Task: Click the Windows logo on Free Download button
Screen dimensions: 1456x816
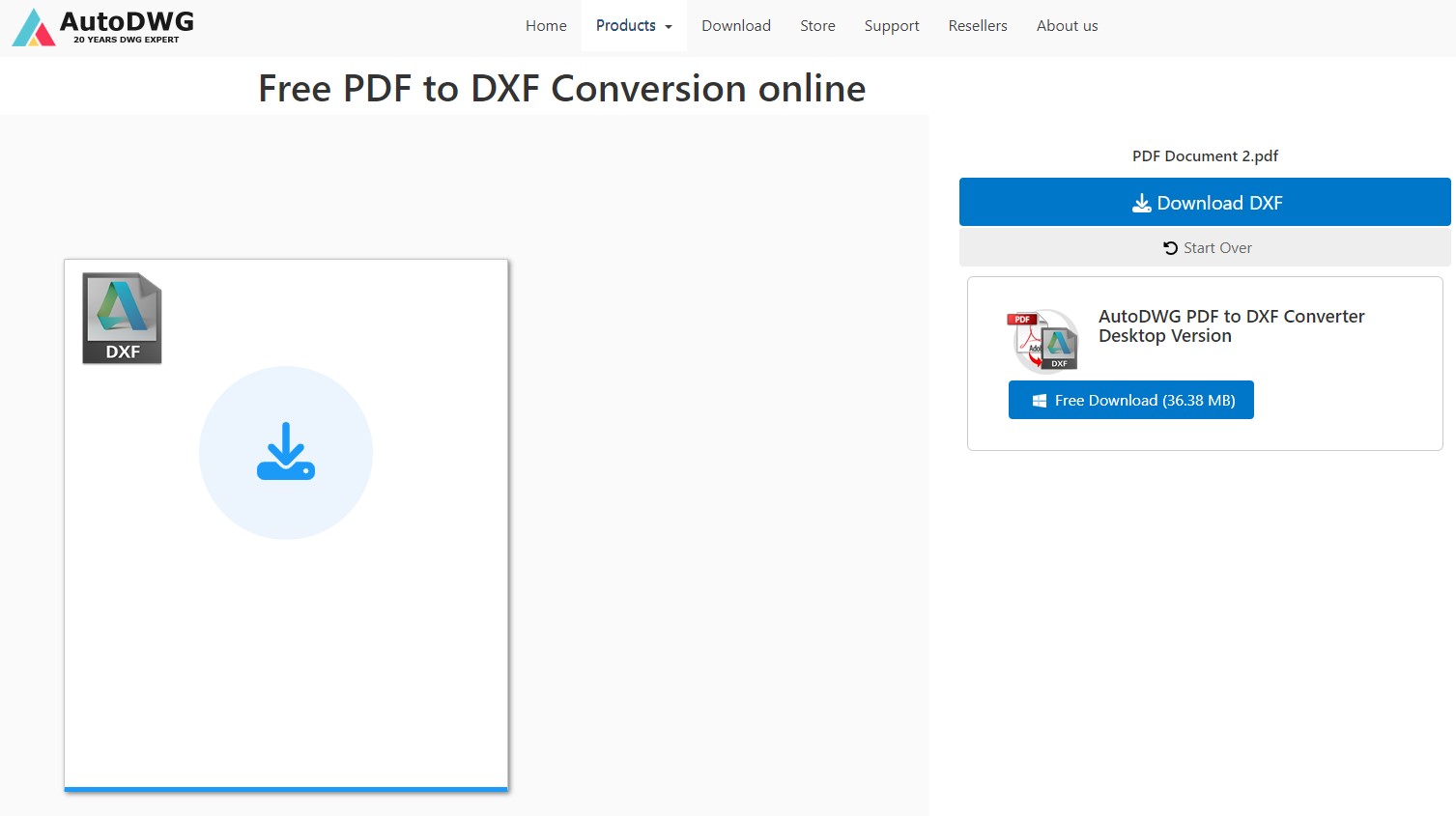Action: [x=1040, y=400]
